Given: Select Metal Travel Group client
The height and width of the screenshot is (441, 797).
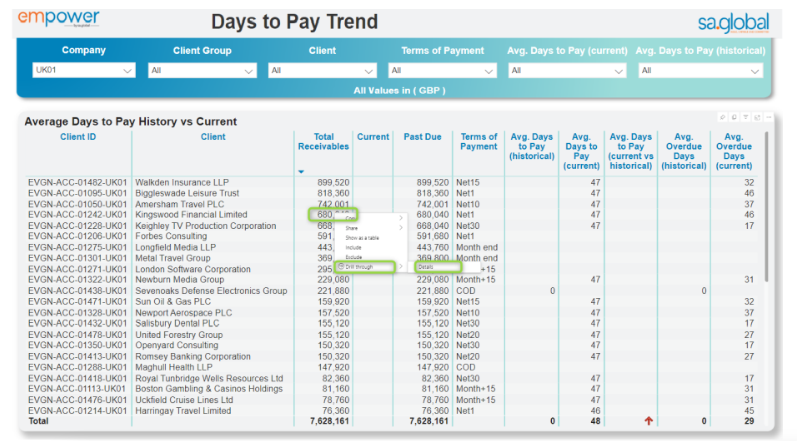Looking at the screenshot, I should pyautogui.click(x=173, y=258).
